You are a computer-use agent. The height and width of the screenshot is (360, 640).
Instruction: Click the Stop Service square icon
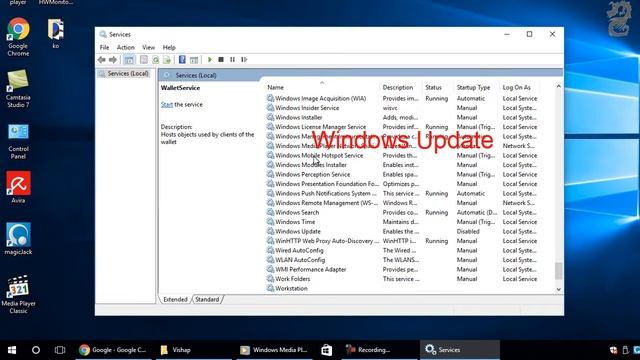221,60
